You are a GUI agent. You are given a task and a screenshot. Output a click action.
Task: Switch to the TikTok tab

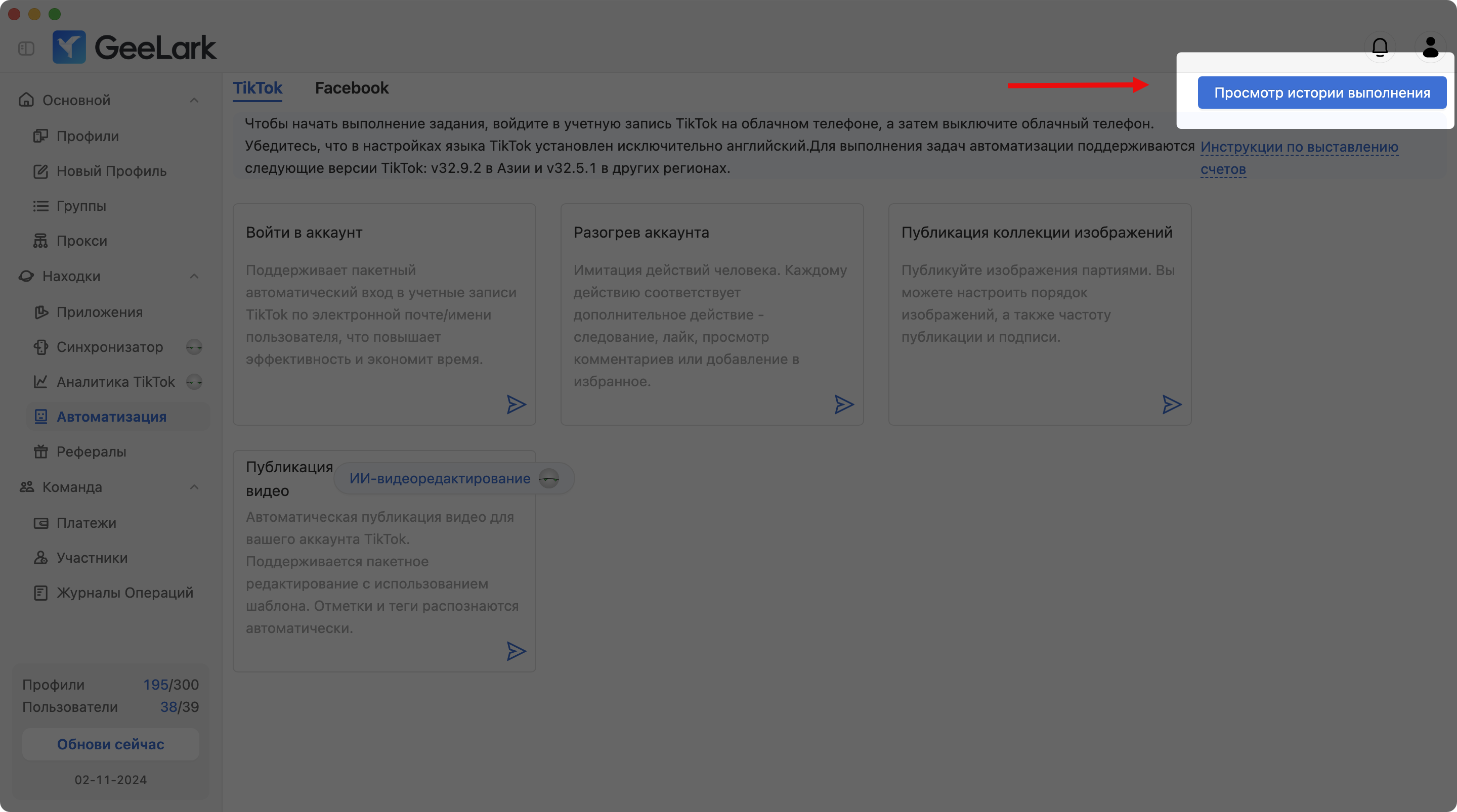coord(258,88)
